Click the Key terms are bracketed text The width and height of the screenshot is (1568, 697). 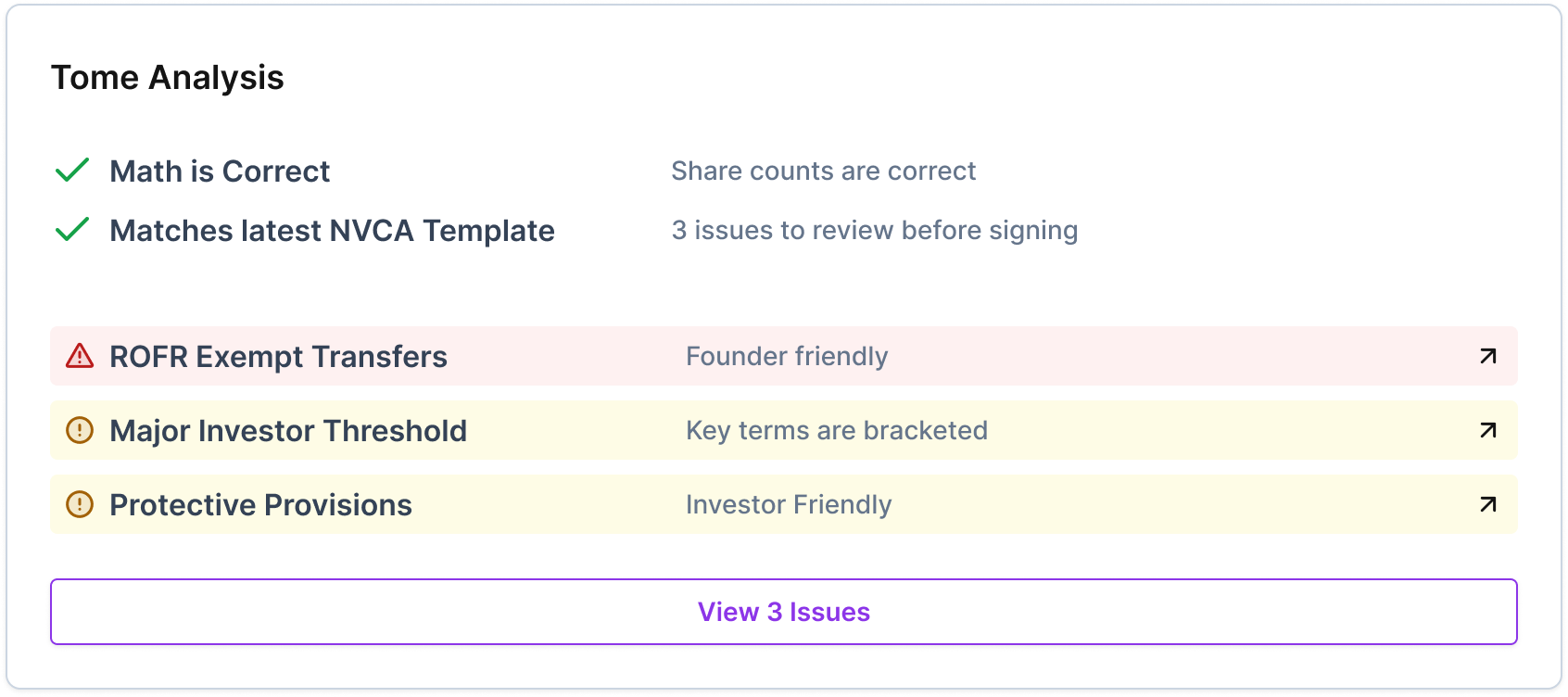click(x=837, y=431)
